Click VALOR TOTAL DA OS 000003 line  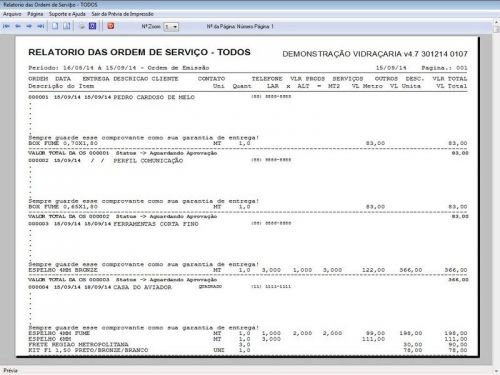[248, 280]
